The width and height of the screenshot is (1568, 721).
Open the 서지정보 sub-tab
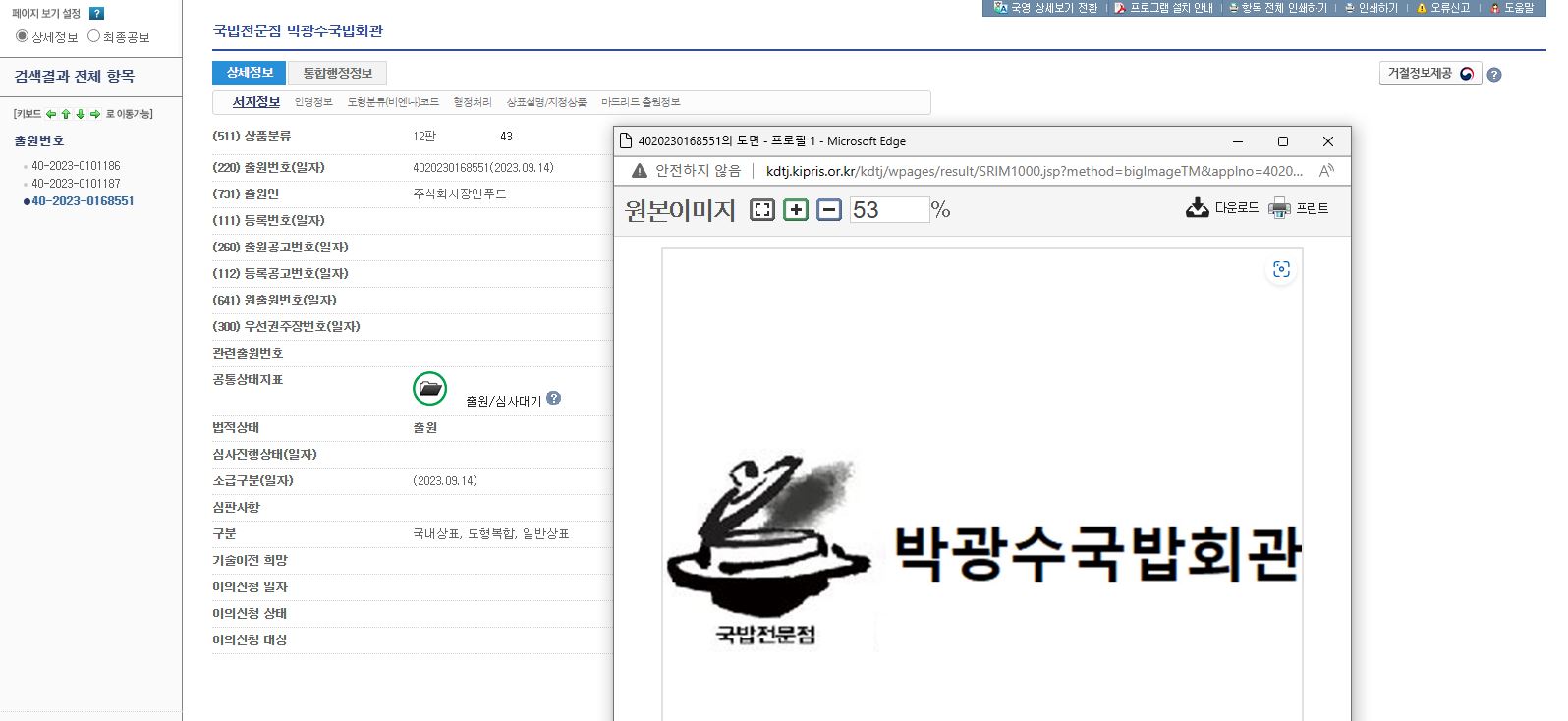(256, 102)
